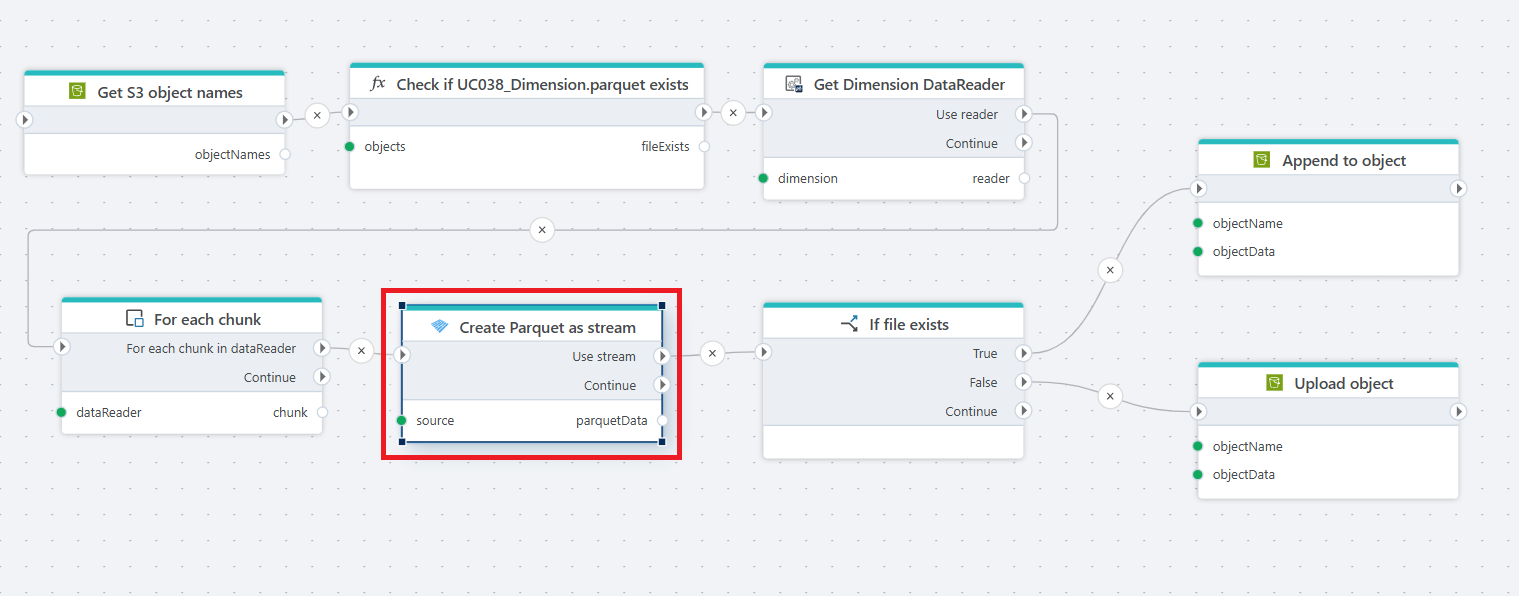This screenshot has width=1519, height=596.
Task: Remove link from True to Append to object
Action: point(1109,270)
